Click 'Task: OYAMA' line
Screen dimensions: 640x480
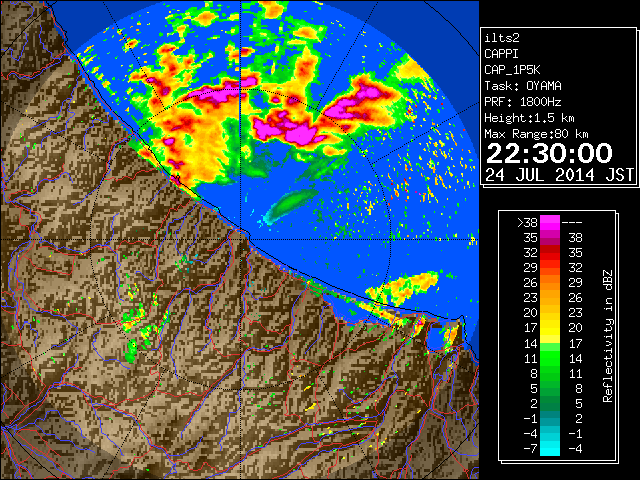click(523, 86)
